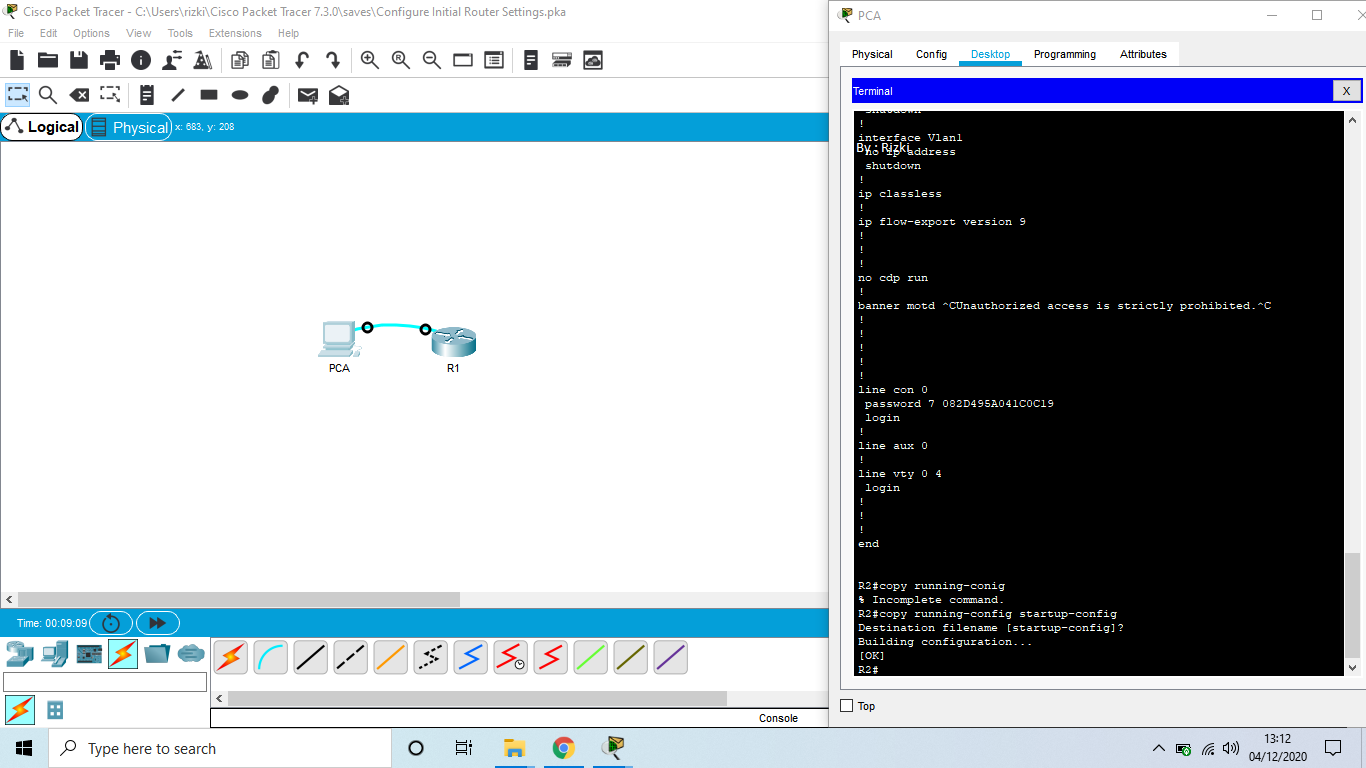
Task: Print using the printer icon
Action: [x=110, y=60]
